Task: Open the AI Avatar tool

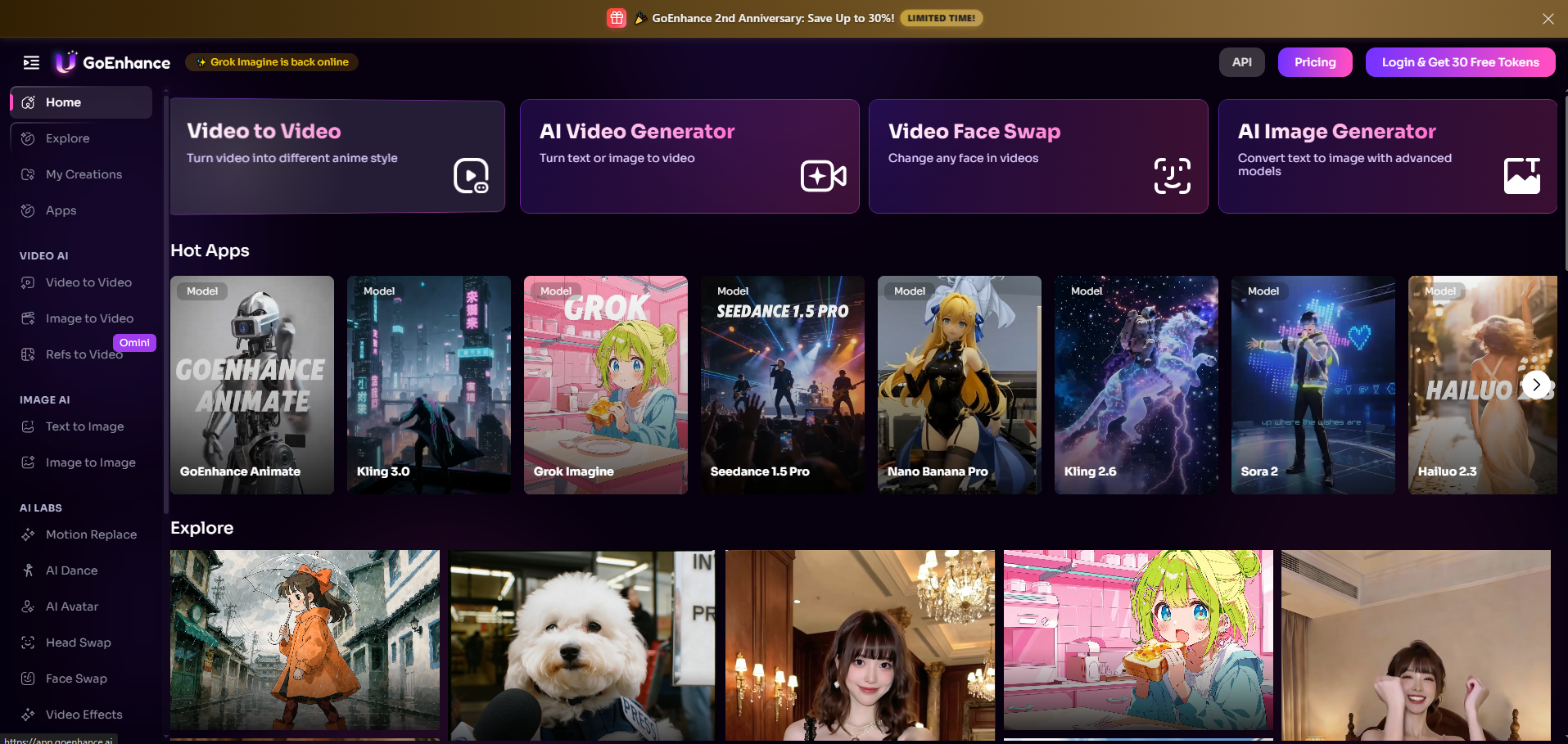Action: point(70,606)
